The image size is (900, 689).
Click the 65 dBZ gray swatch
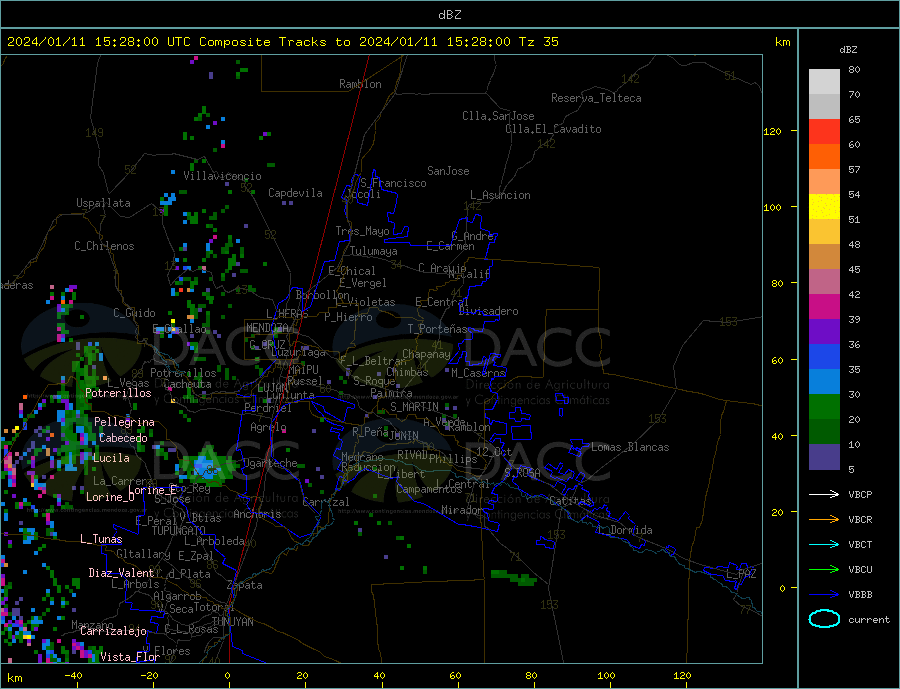824,106
